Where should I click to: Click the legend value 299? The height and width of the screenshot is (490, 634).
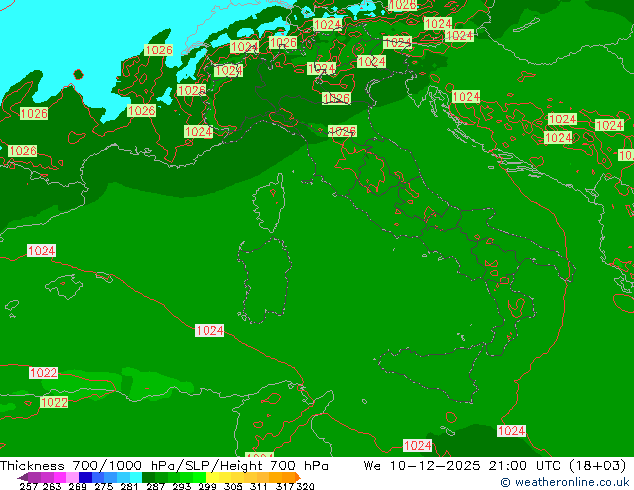pos(207,486)
